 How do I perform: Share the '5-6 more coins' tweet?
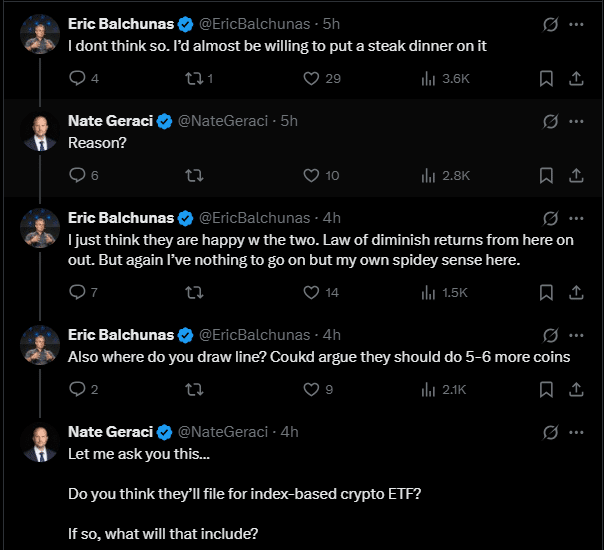point(576,389)
